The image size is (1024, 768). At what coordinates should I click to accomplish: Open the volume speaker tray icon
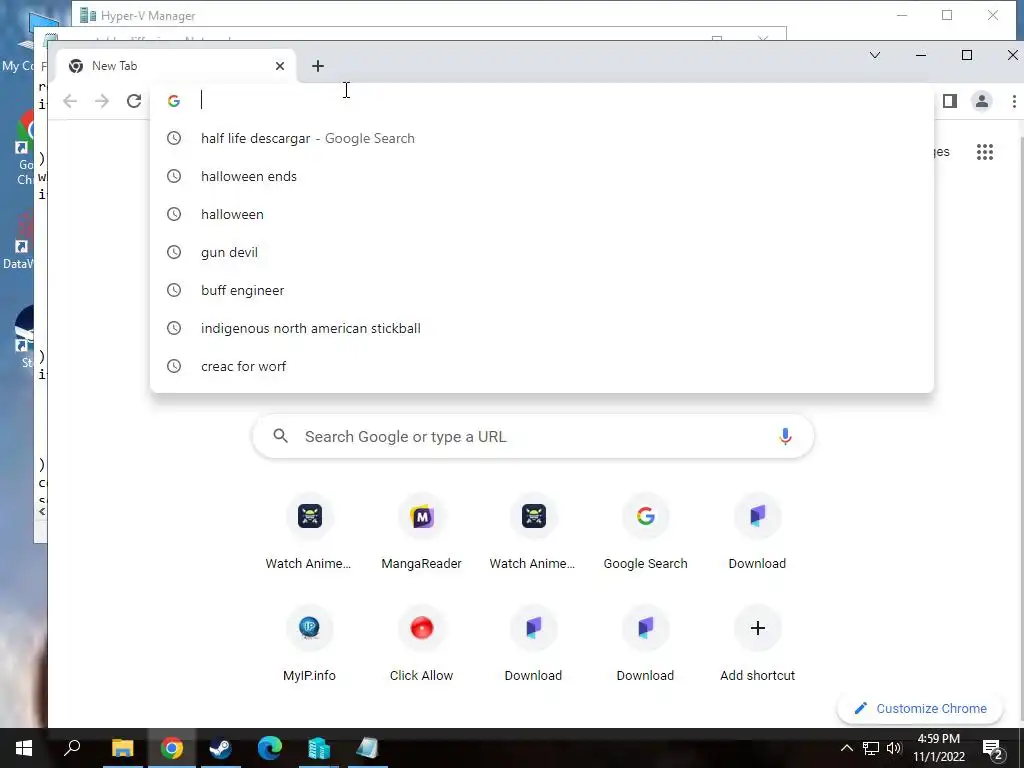coord(894,748)
